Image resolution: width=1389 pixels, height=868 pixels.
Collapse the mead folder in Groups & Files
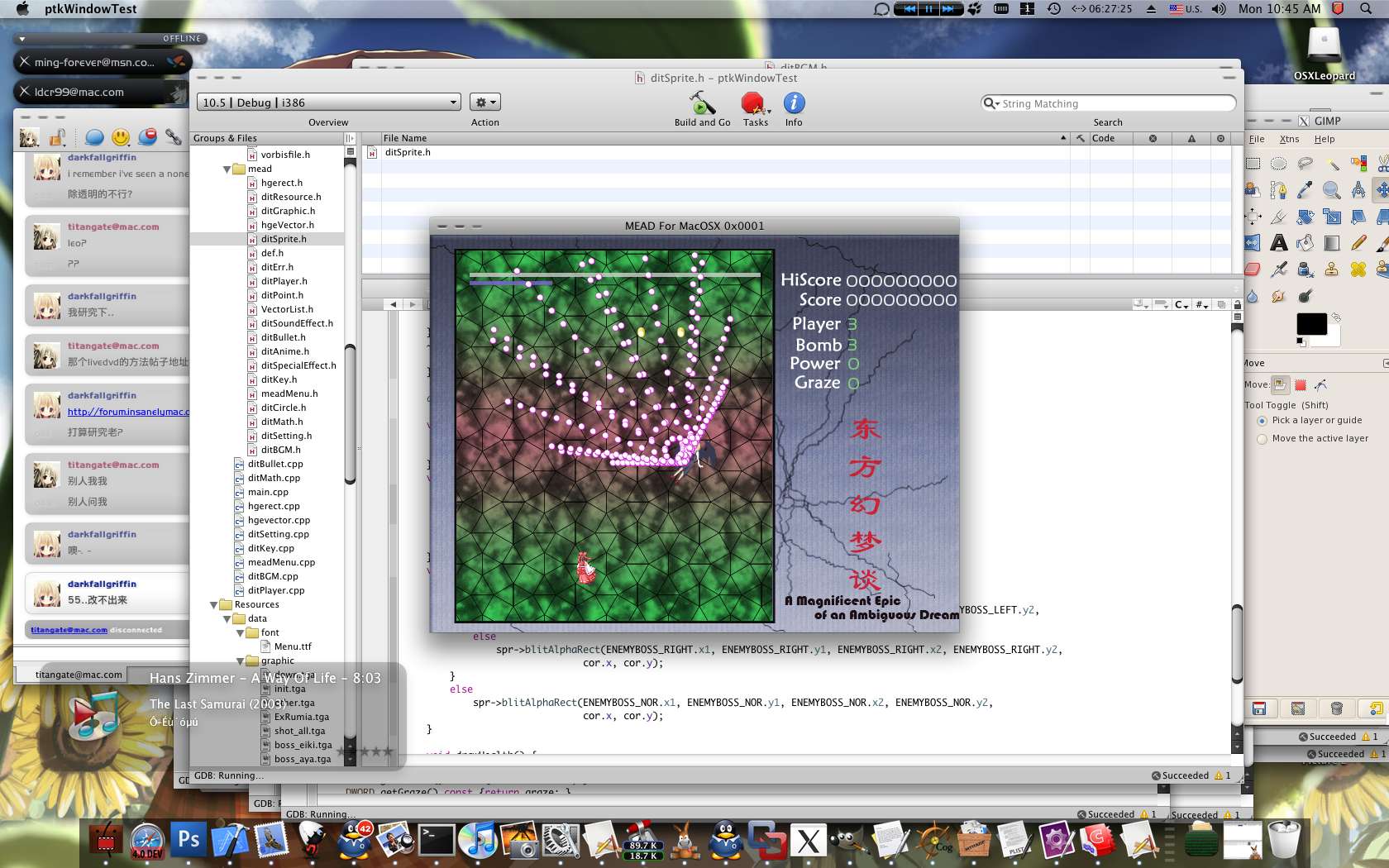[227, 169]
